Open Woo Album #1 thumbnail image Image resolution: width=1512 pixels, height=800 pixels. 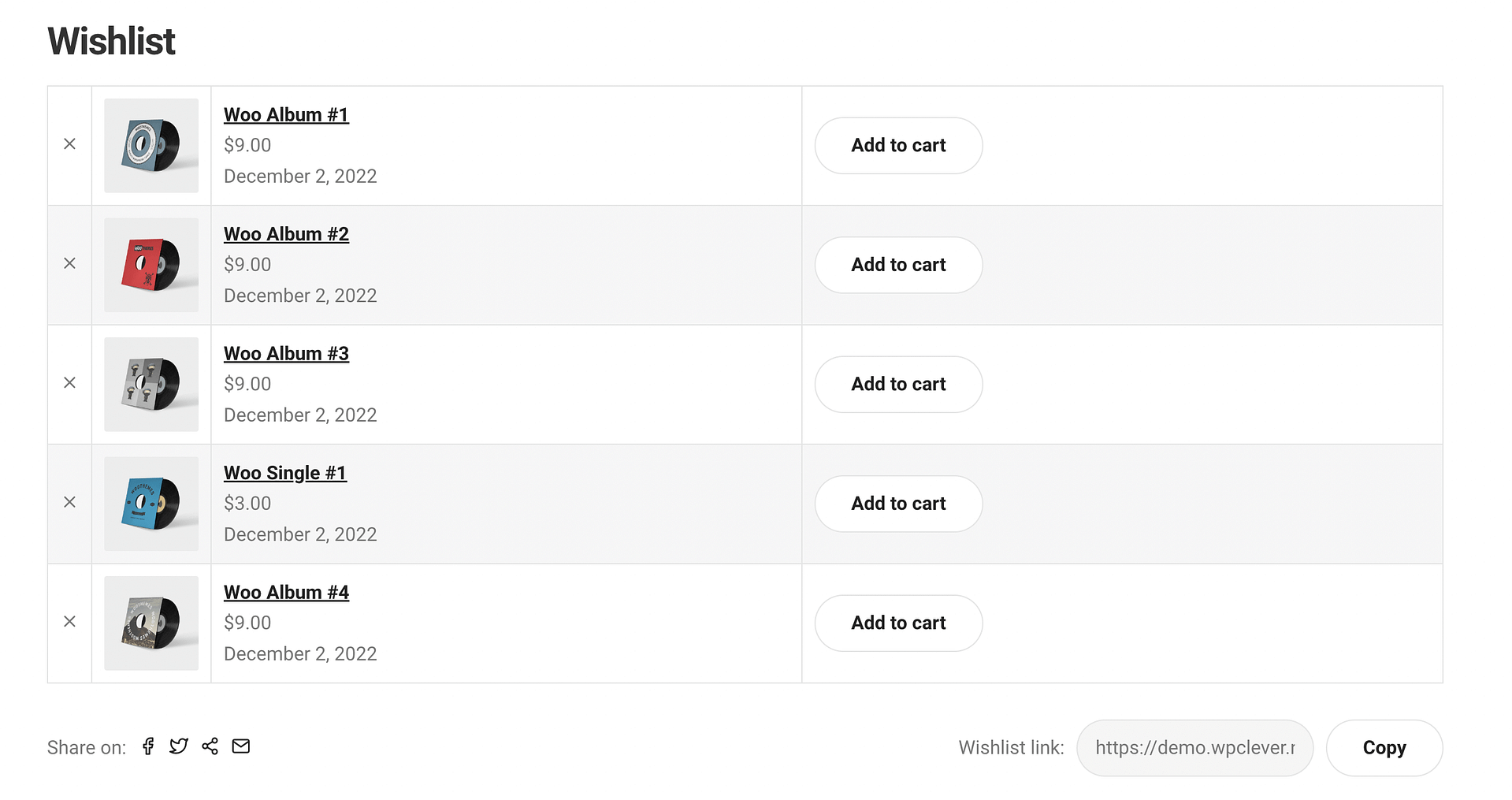point(151,146)
